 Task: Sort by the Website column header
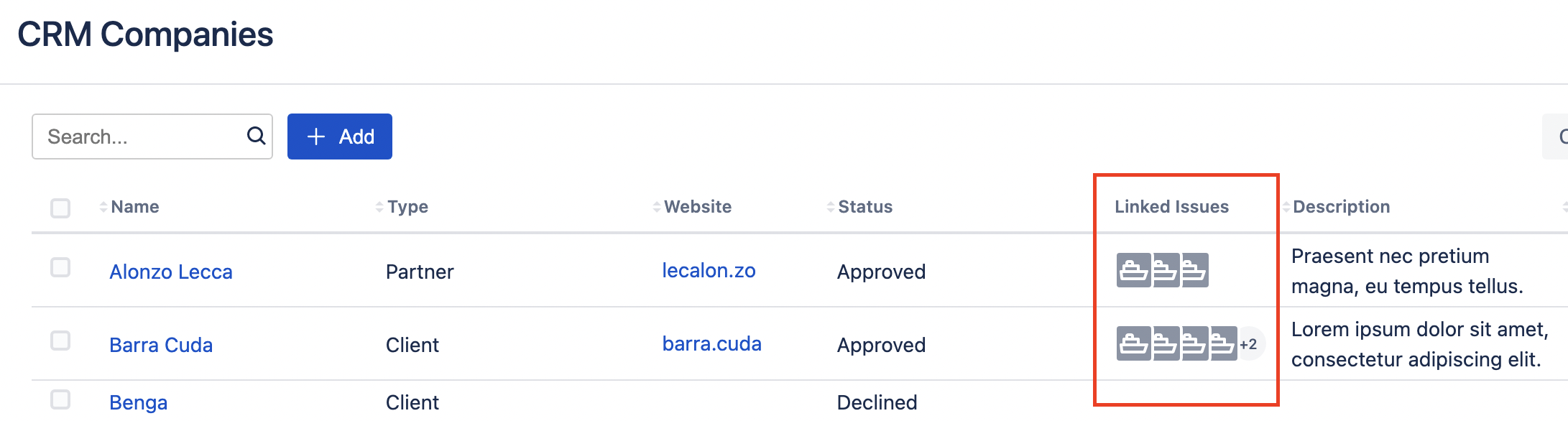[x=697, y=207]
